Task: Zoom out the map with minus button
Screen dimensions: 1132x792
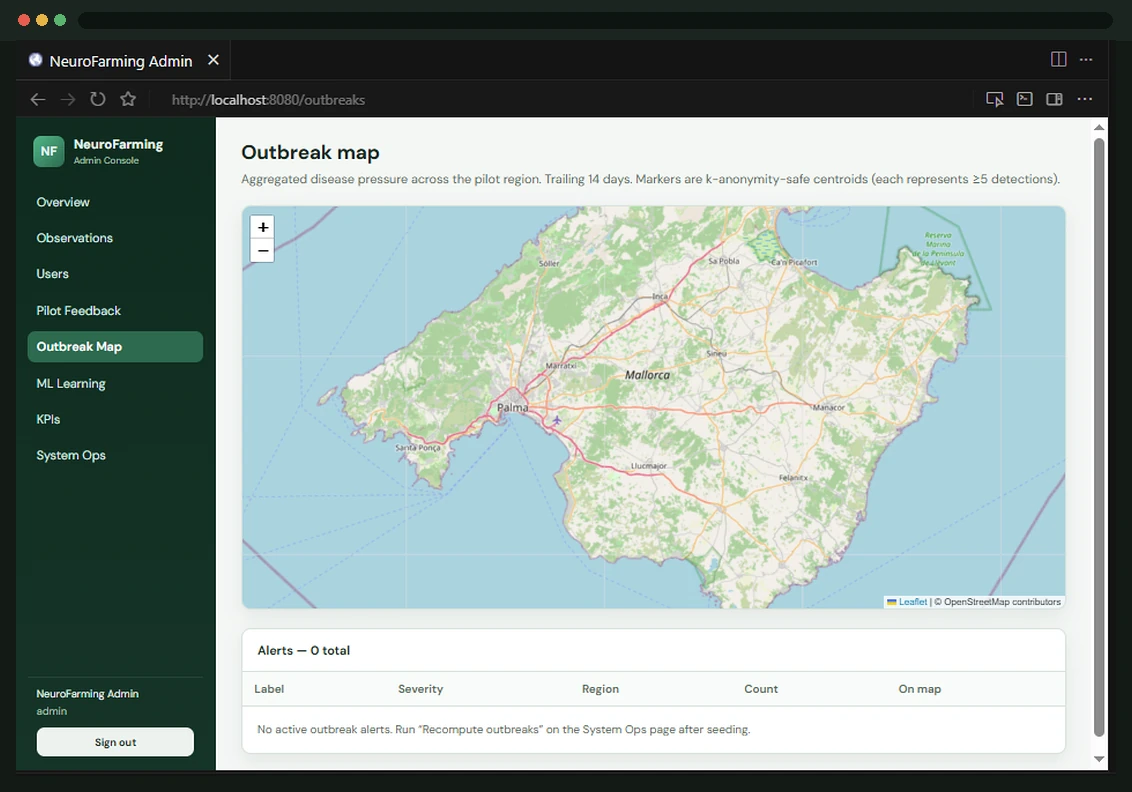Action: [x=263, y=251]
